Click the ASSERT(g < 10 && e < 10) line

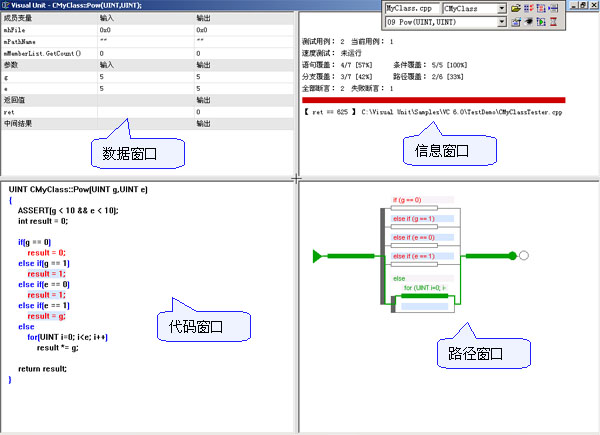point(68,210)
